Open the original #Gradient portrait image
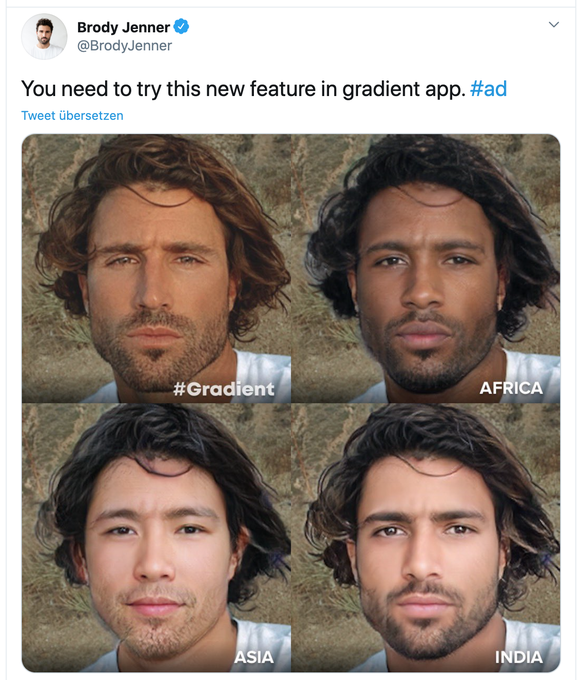 point(156,268)
